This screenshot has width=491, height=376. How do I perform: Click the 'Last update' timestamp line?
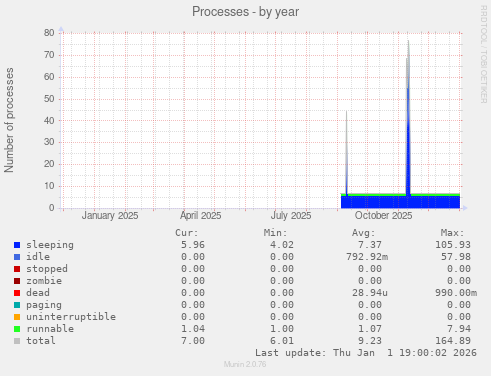point(366,353)
